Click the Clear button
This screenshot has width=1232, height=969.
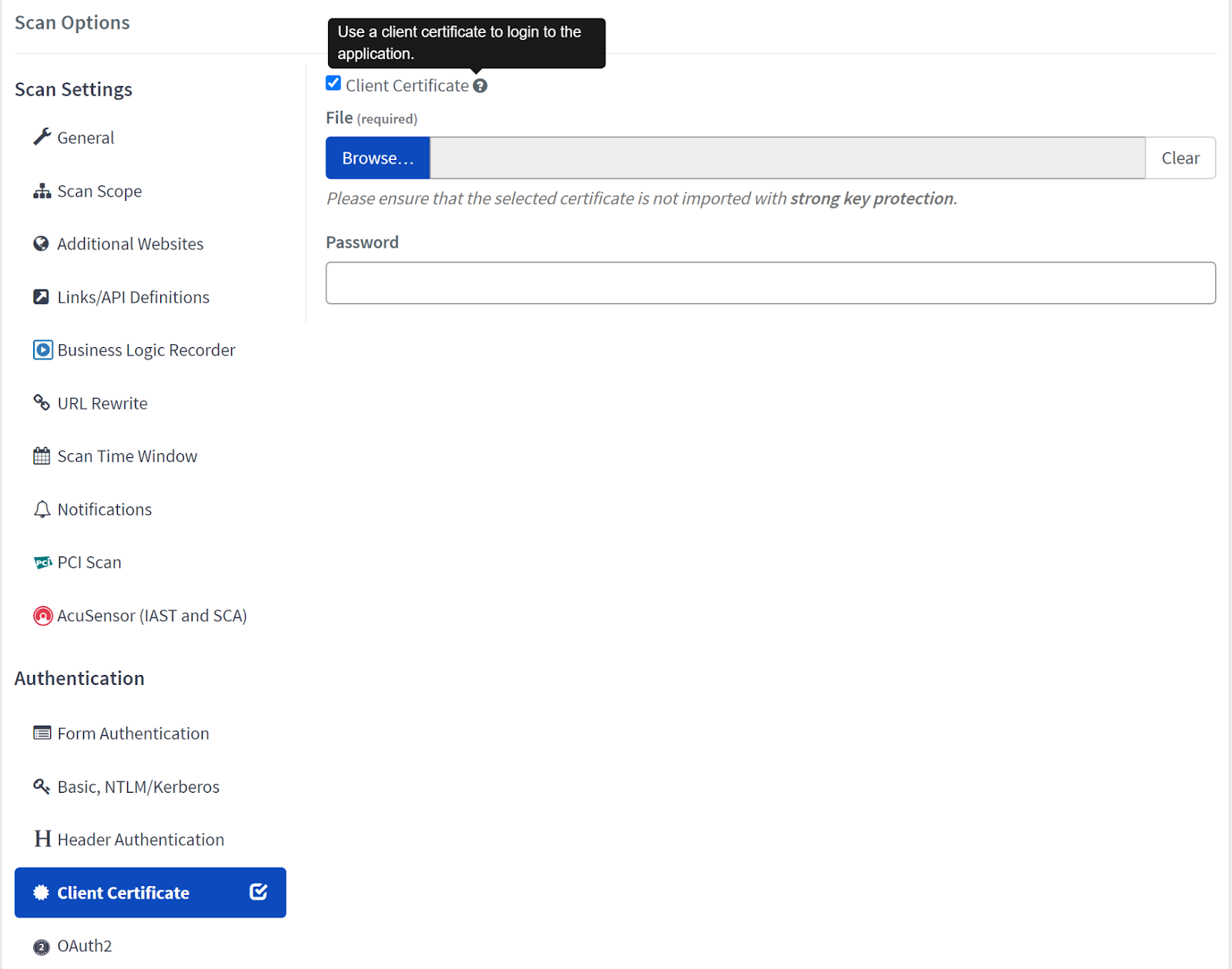click(x=1180, y=159)
